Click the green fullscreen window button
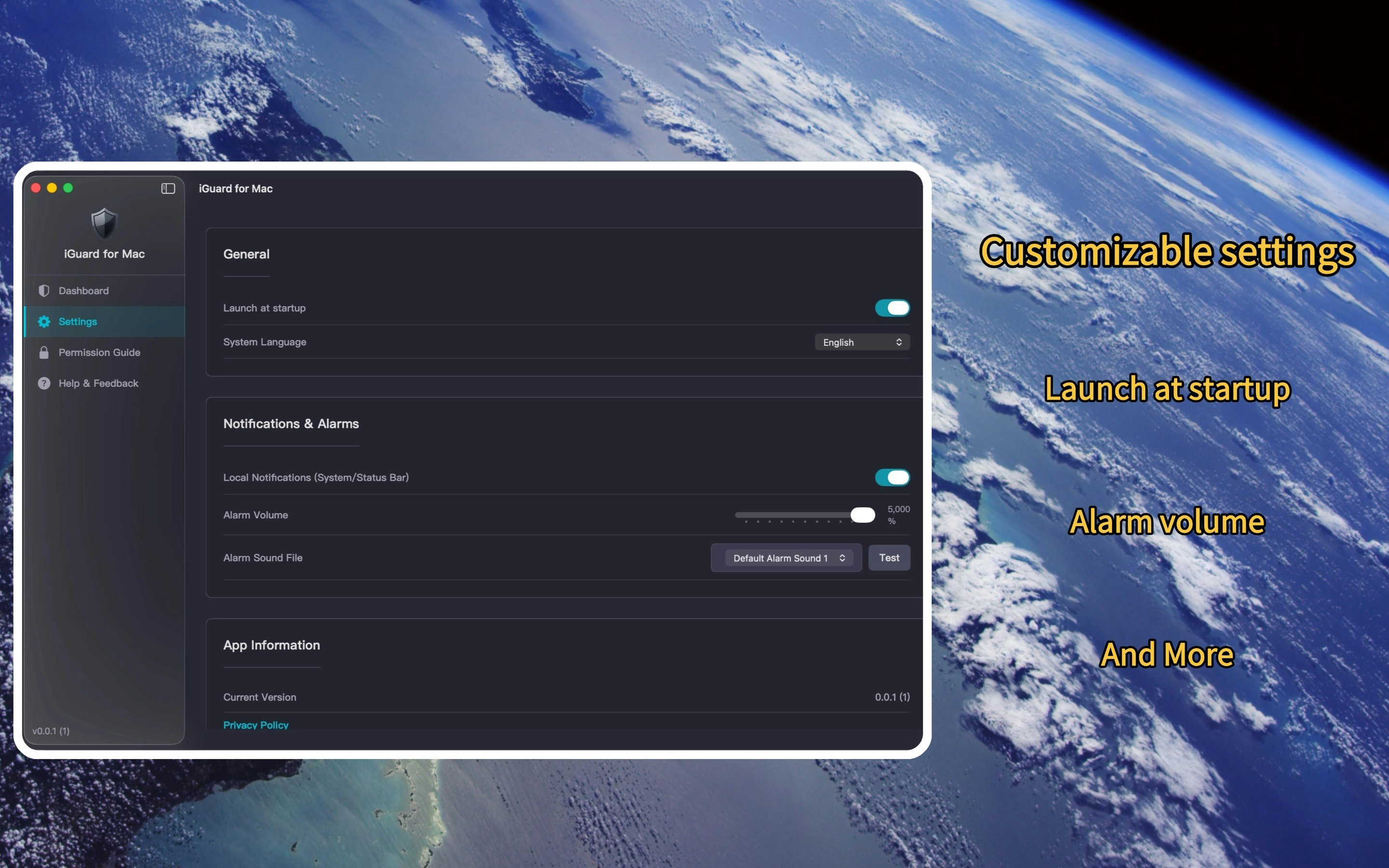Screen dimensions: 1389x868 point(68,188)
